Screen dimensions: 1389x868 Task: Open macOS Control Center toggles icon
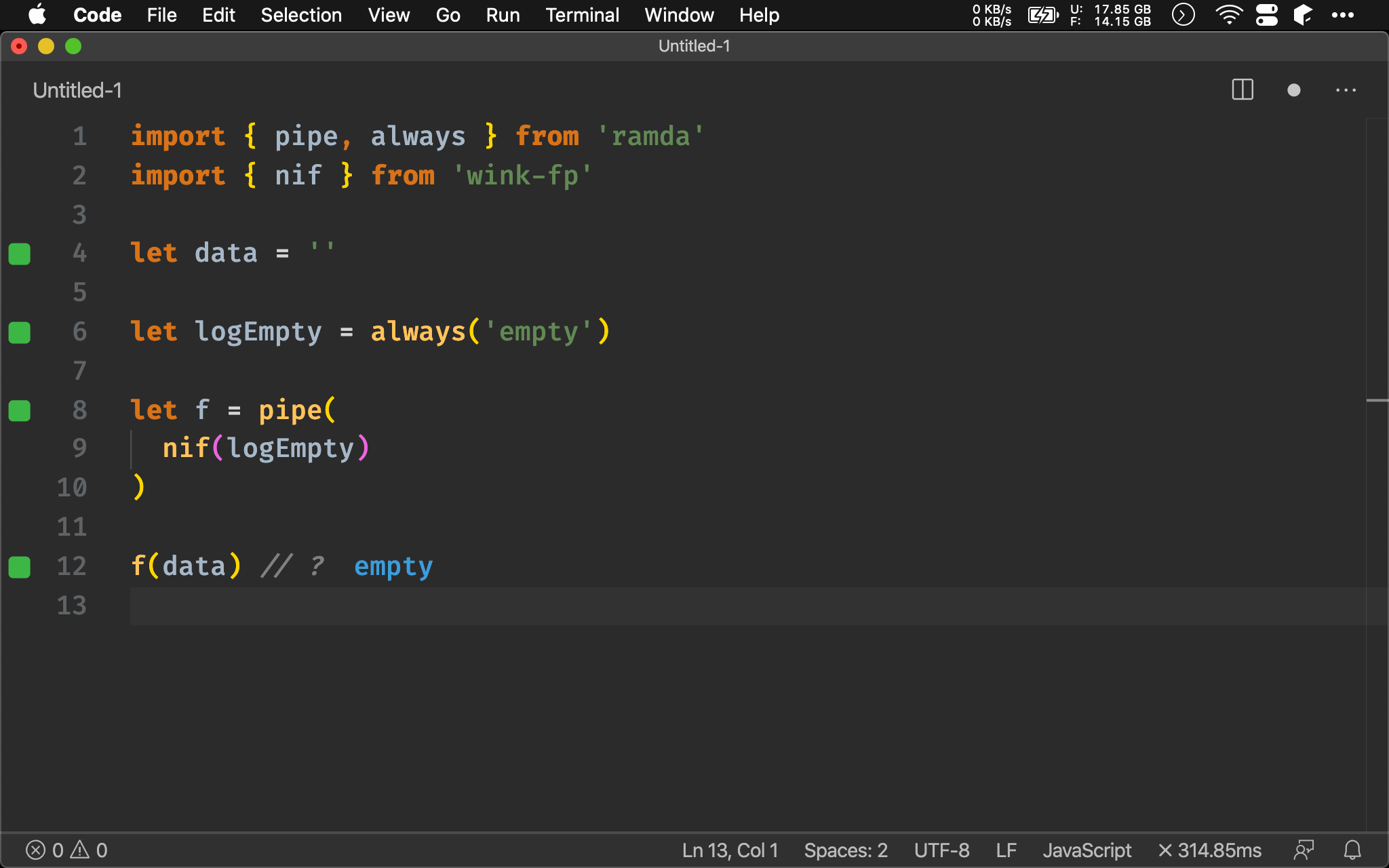click(x=1266, y=15)
